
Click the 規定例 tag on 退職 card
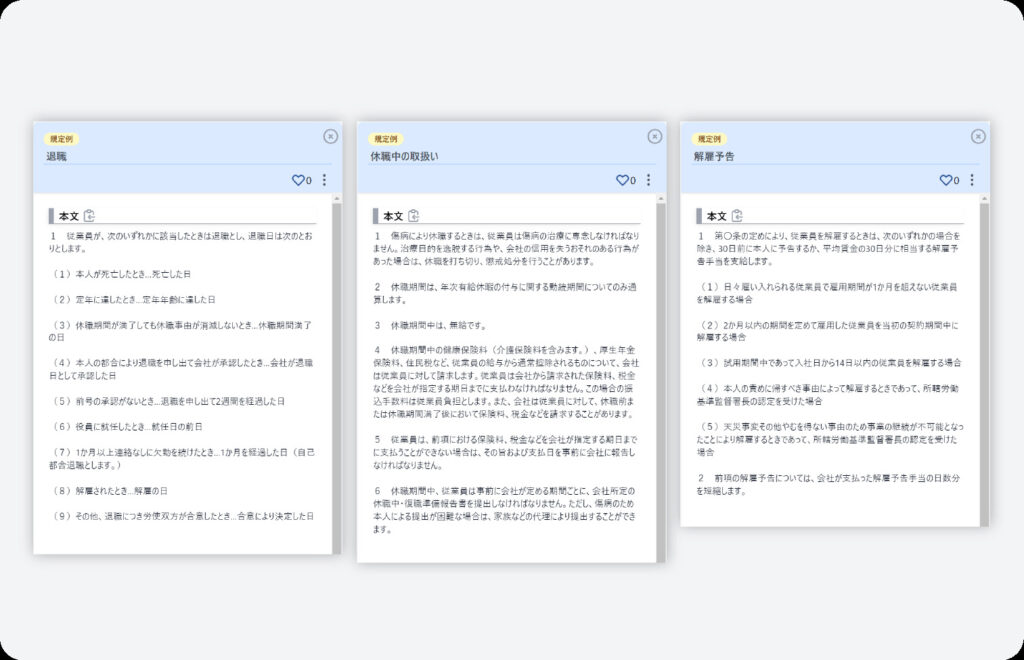click(x=62, y=139)
